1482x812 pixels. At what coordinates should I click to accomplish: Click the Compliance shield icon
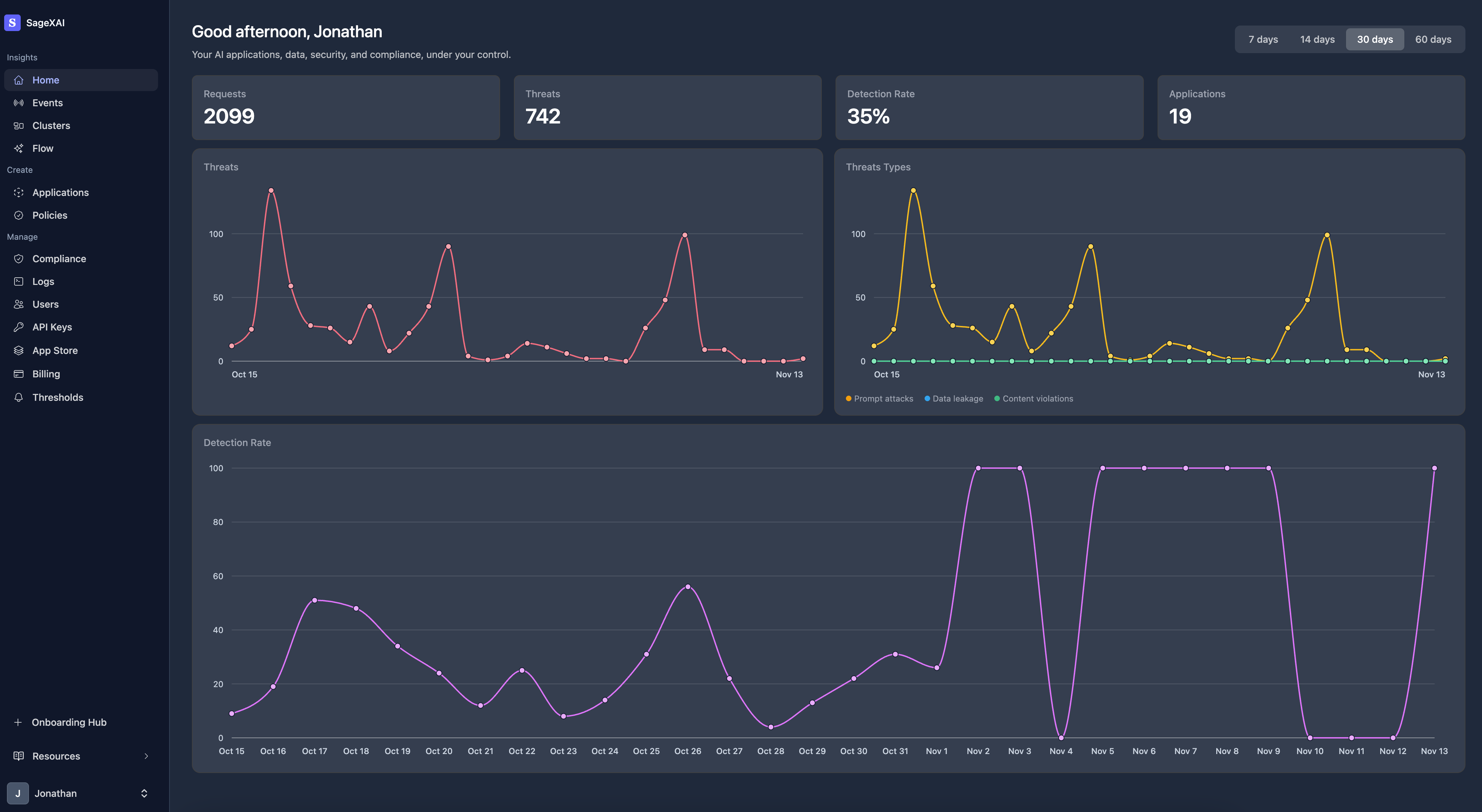click(19, 258)
